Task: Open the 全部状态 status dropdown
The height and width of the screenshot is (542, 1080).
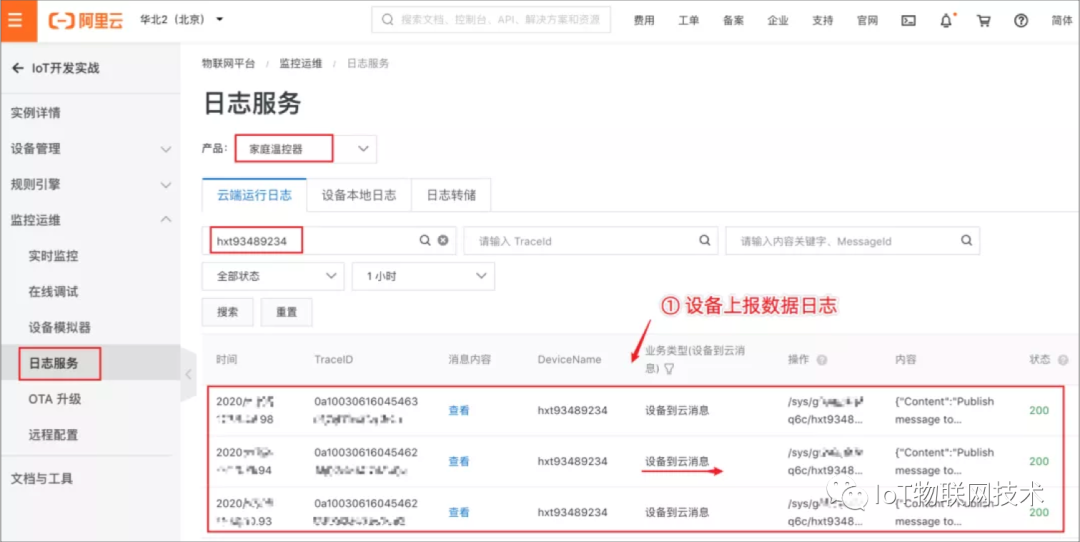Action: pyautogui.click(x=273, y=276)
